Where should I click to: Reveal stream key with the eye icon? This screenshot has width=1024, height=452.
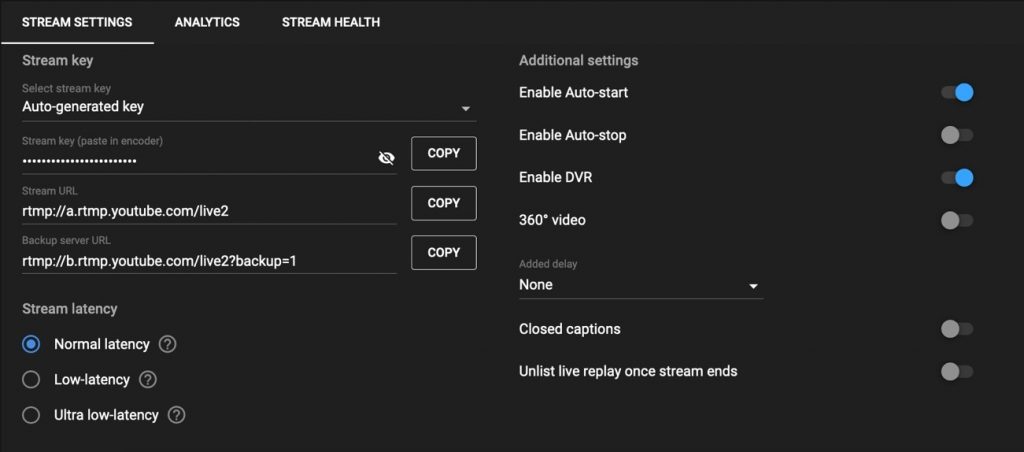(387, 158)
